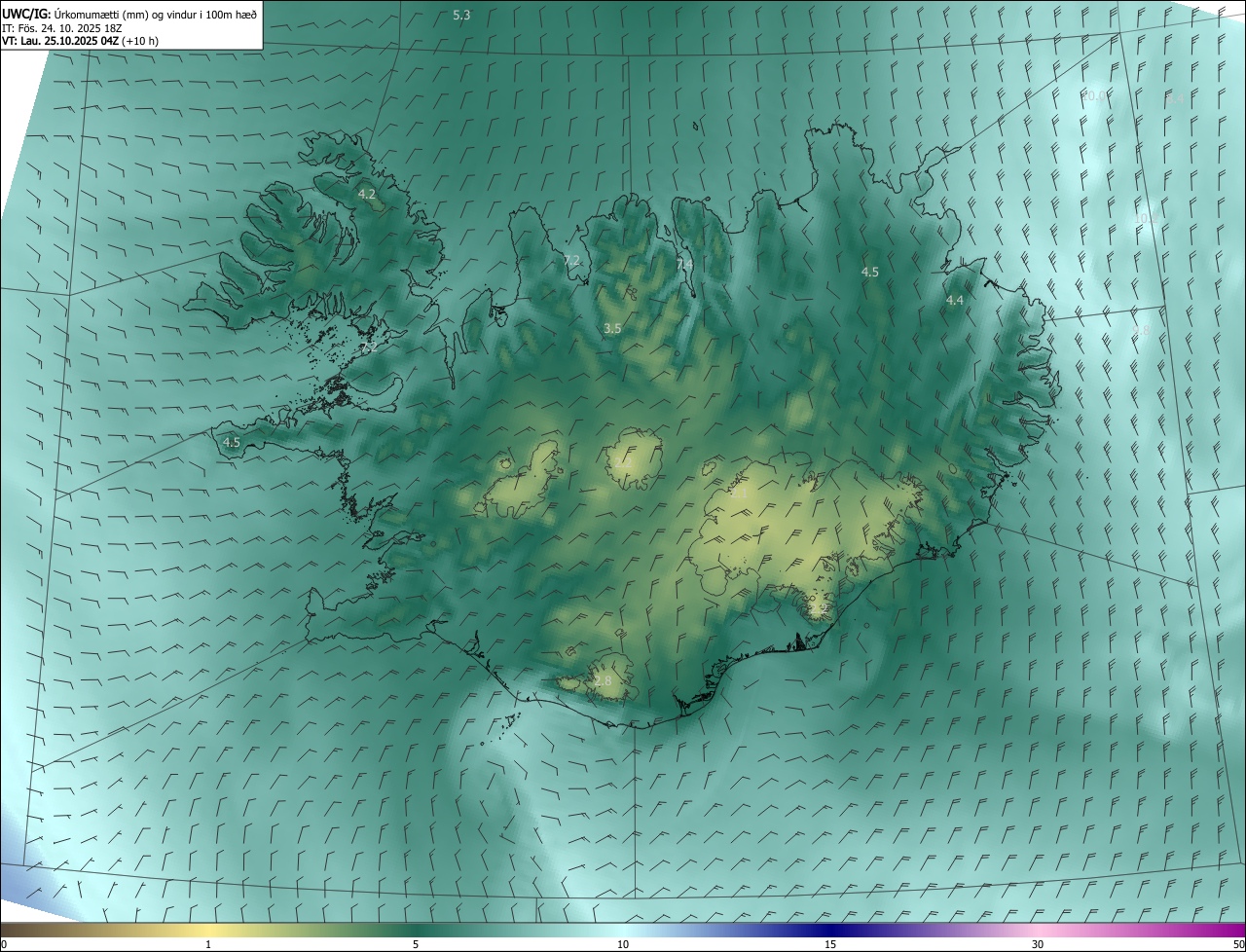The width and height of the screenshot is (1246, 952).
Task: Select the 7.4 value label
Action: tap(684, 264)
